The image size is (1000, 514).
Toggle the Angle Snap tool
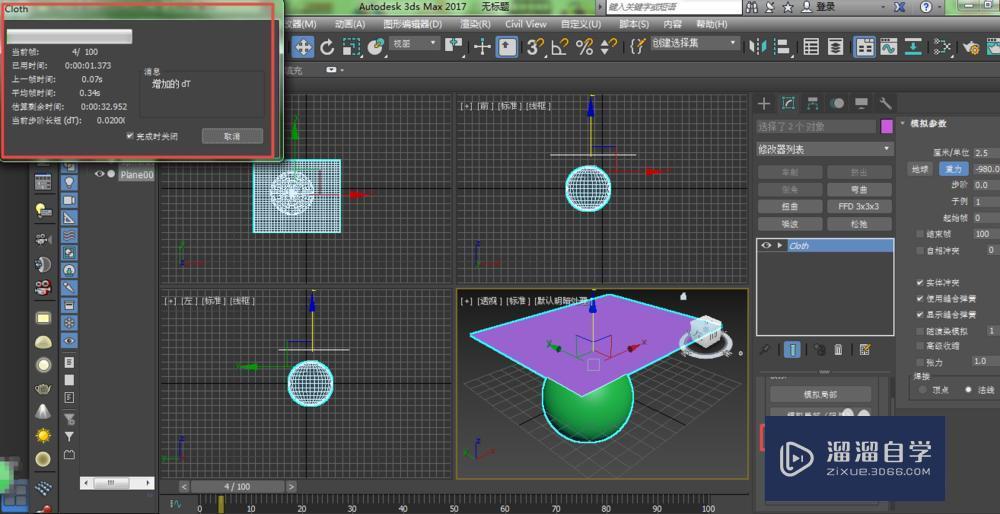pyautogui.click(x=560, y=46)
